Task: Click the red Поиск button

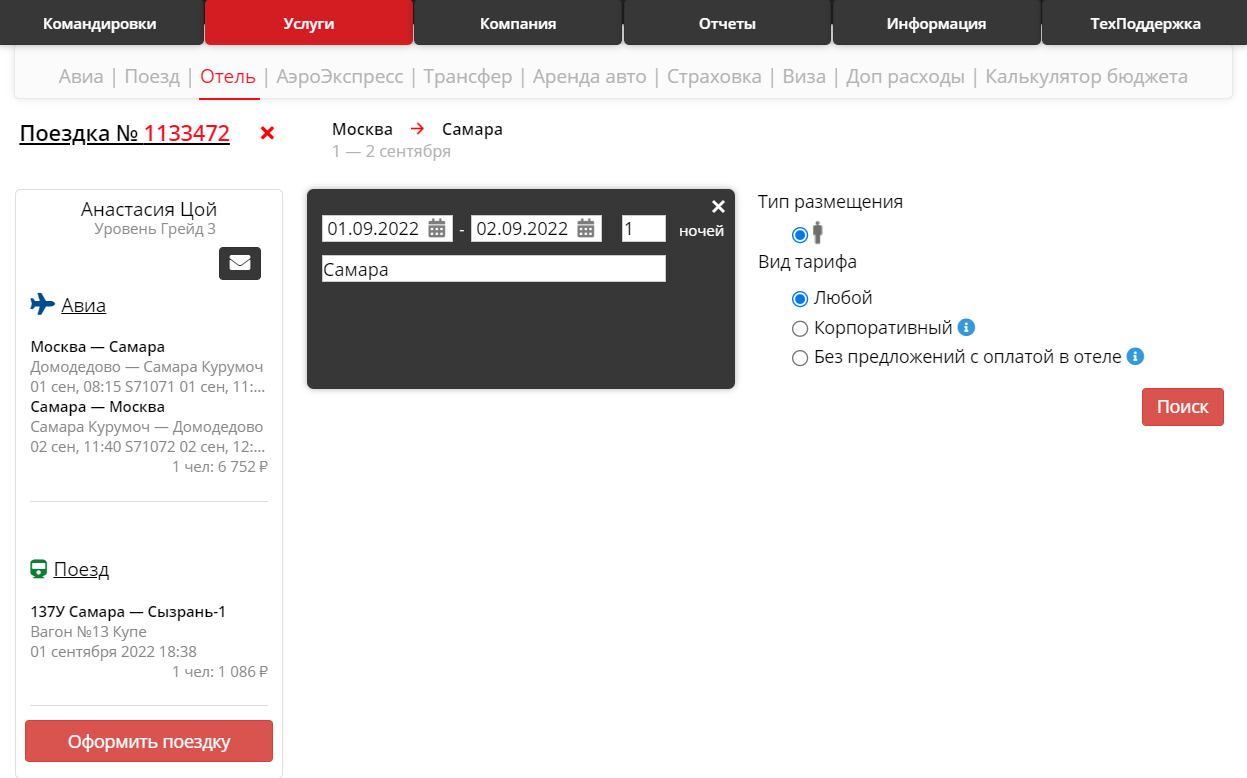Action: pyautogui.click(x=1183, y=407)
